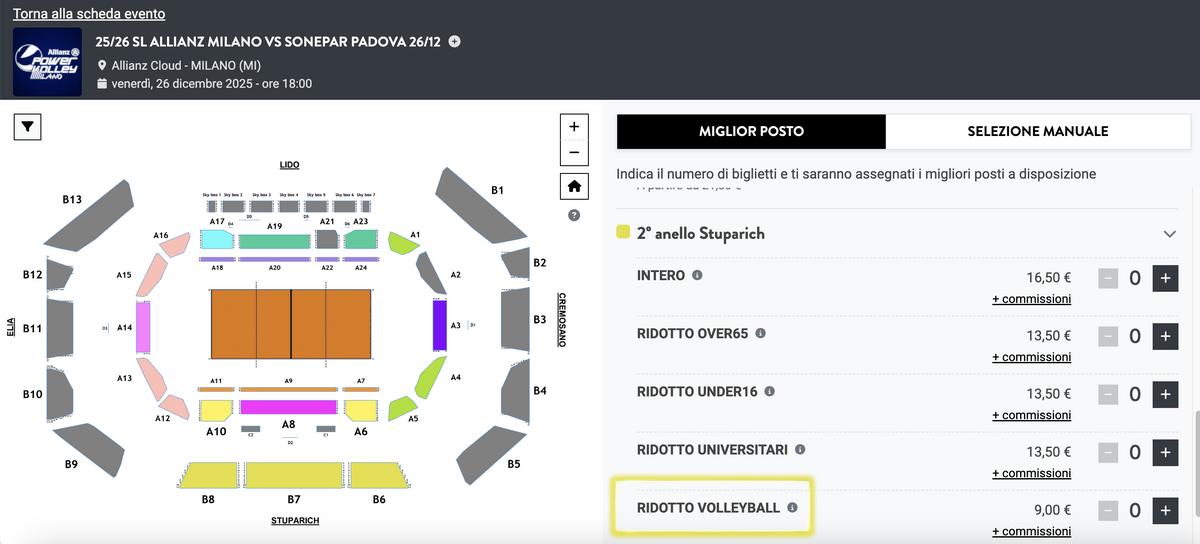Select the yellow B7 sector on map
Viewport: 1200px width, 544px height.
[x=294, y=476]
